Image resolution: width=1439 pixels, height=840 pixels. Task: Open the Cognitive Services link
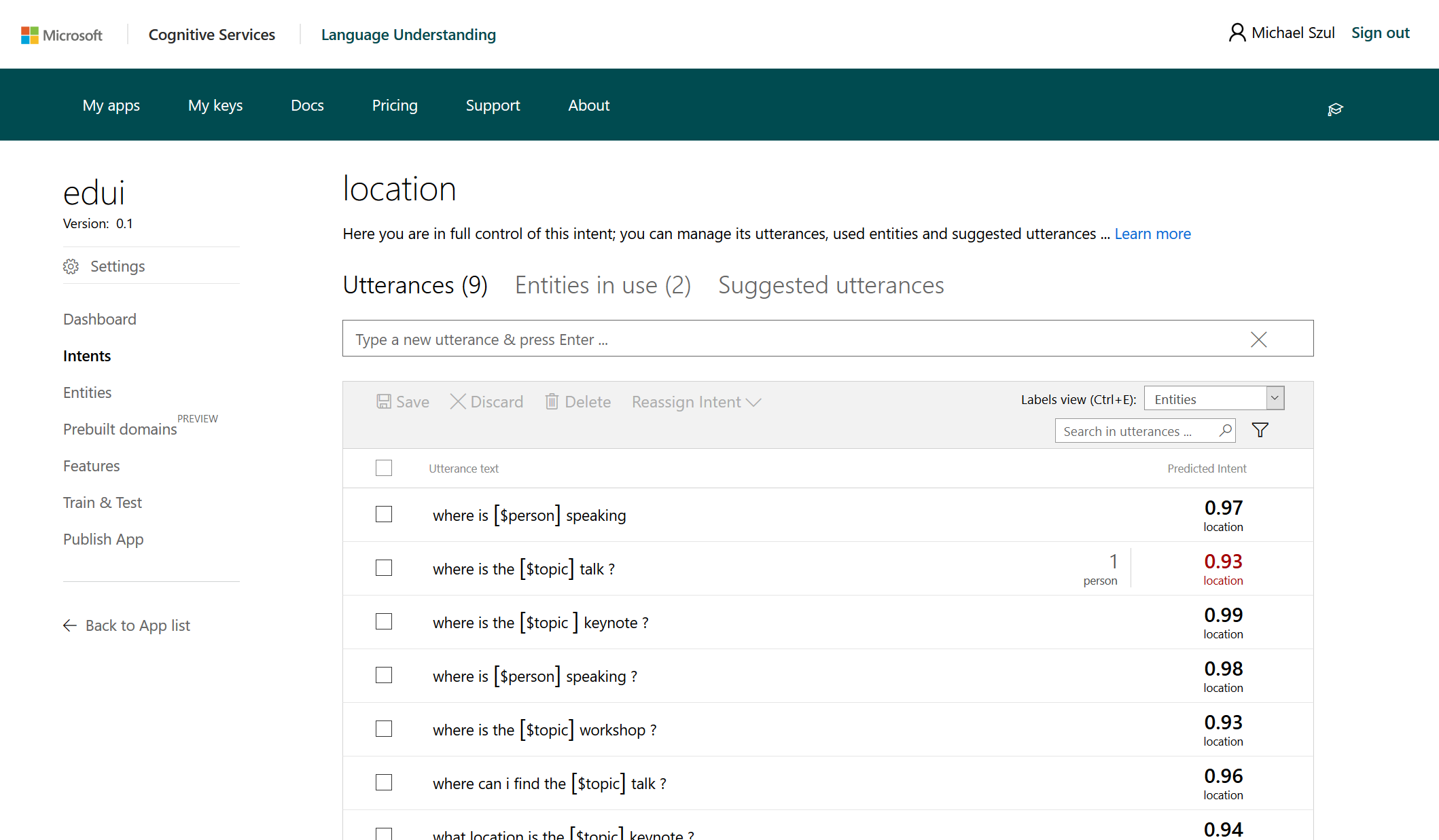[212, 35]
